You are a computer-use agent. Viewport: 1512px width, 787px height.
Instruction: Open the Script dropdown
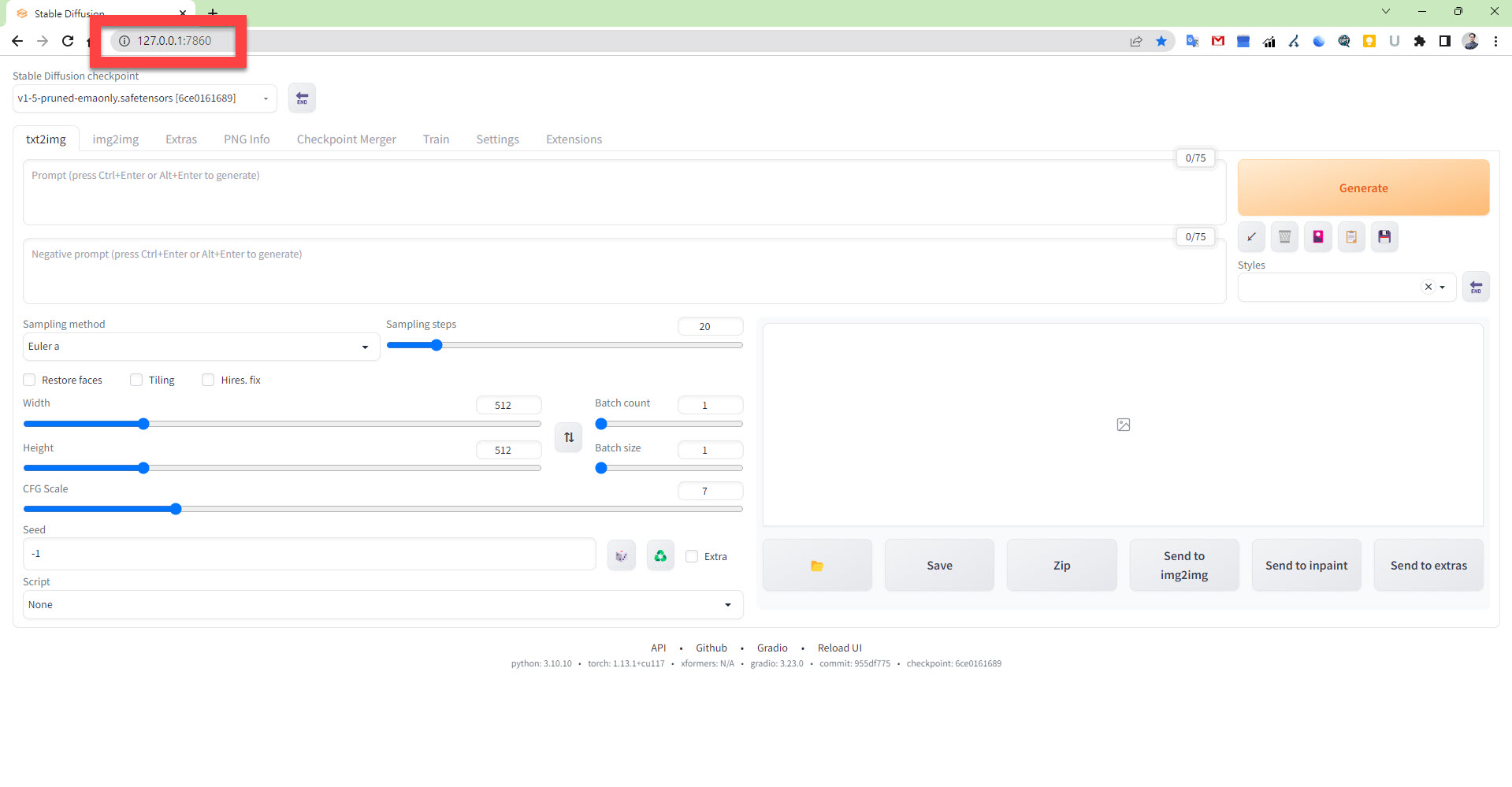[x=382, y=605]
